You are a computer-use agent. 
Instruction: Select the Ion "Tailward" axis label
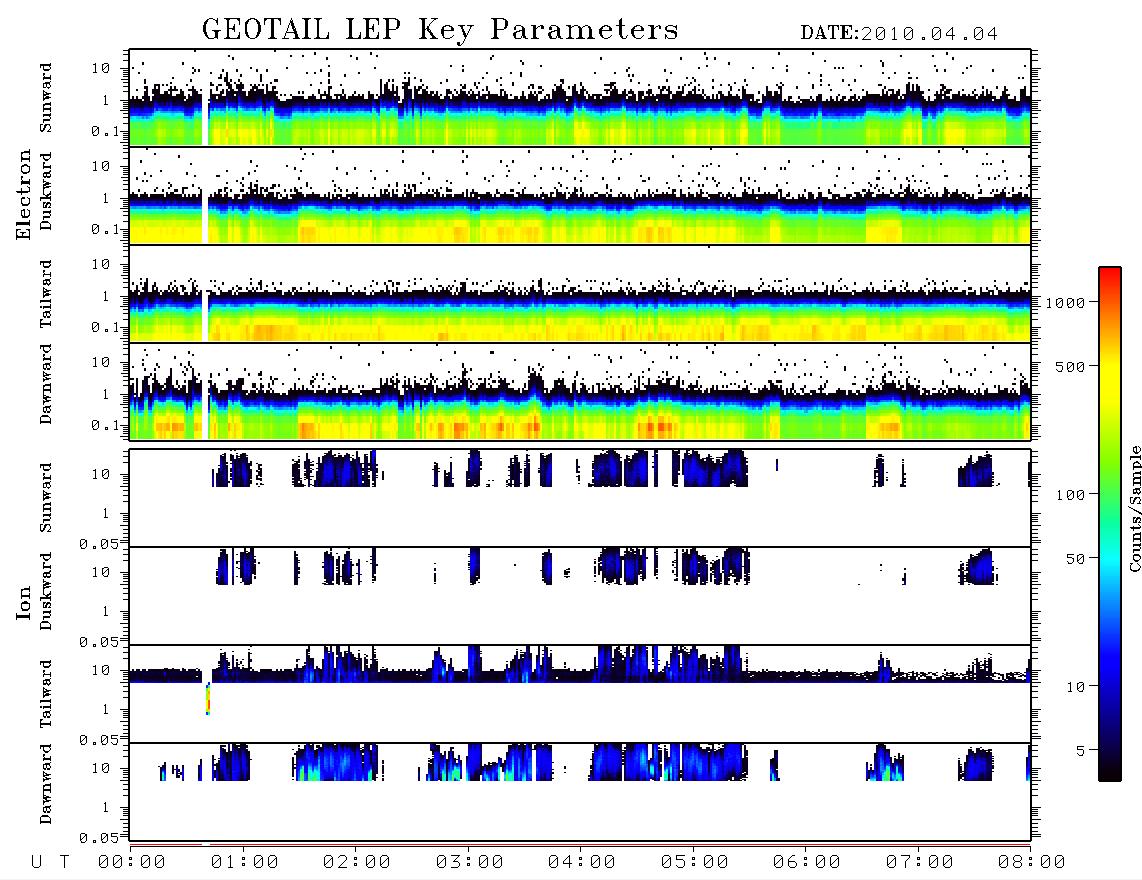click(x=46, y=694)
